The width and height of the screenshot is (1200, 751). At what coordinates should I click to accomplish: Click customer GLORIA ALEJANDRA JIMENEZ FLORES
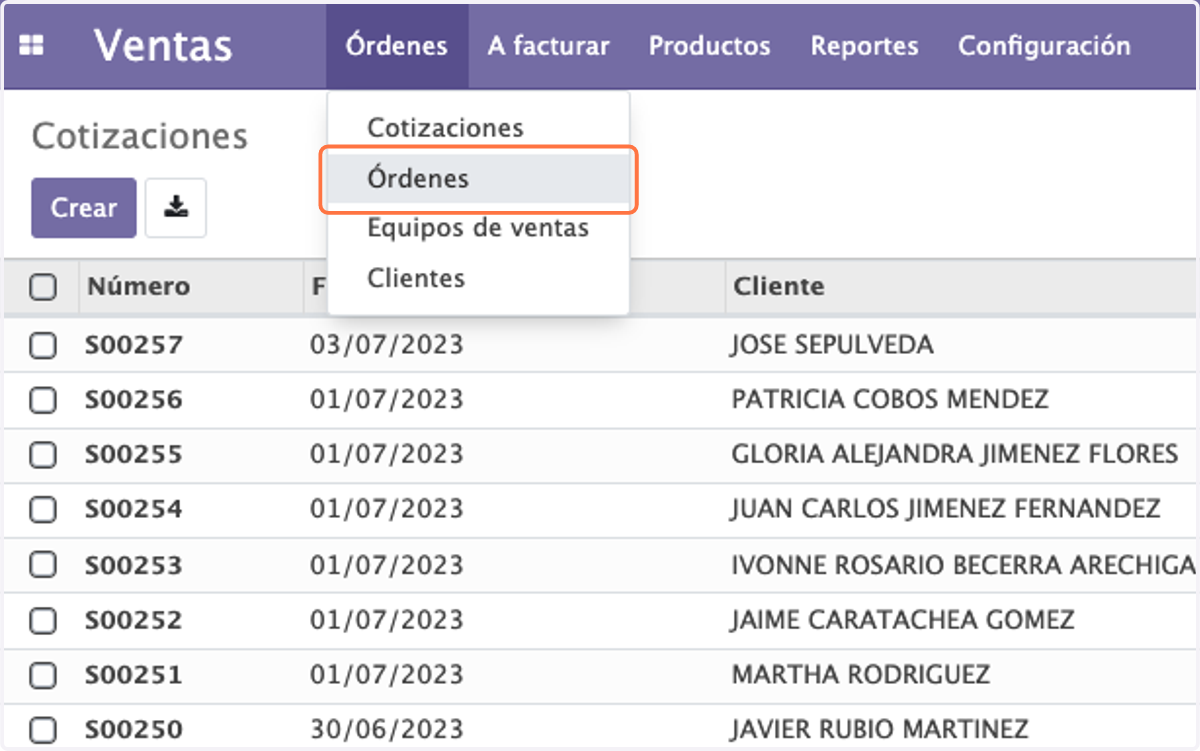pyautogui.click(x=955, y=455)
